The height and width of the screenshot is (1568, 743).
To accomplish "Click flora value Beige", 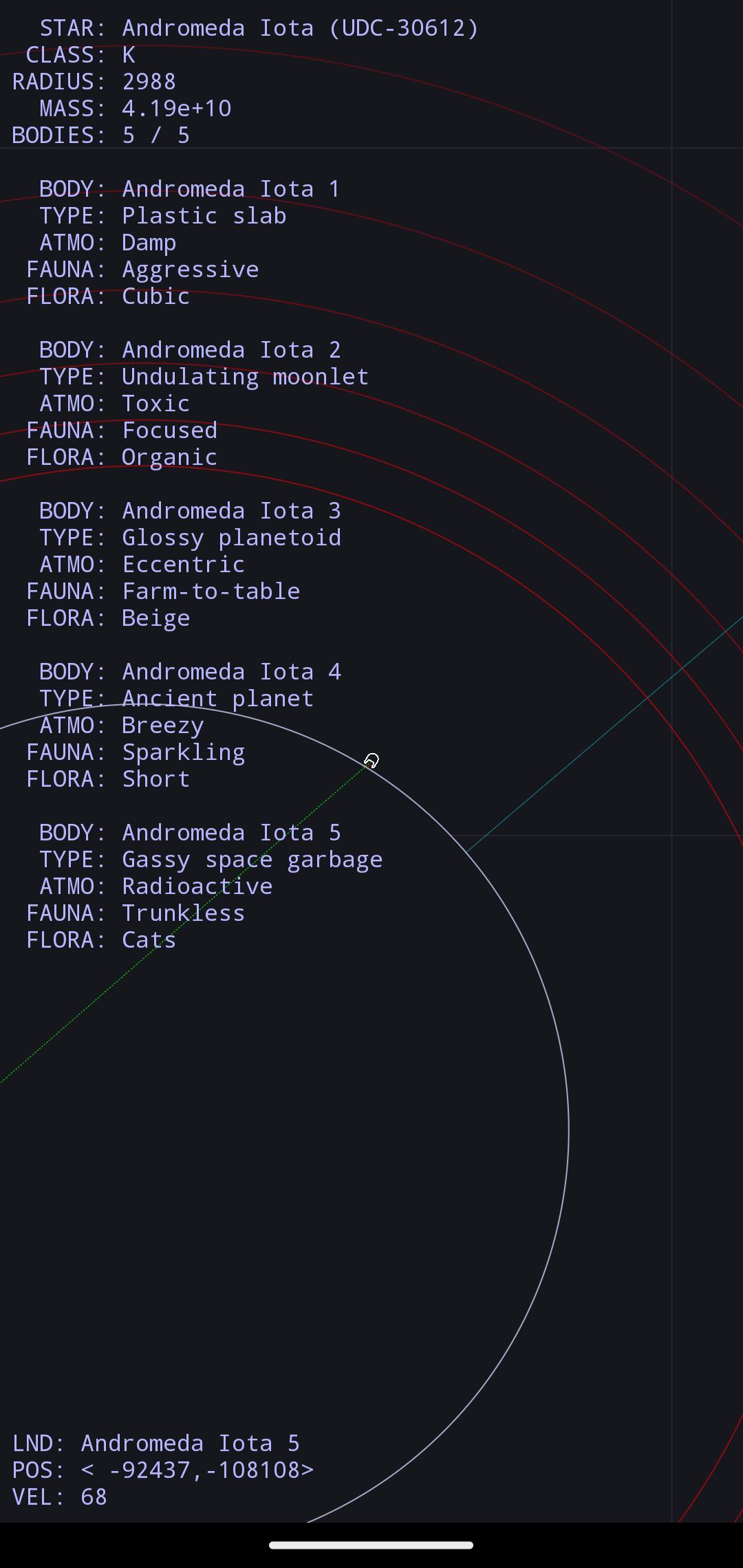I will pyautogui.click(x=156, y=618).
